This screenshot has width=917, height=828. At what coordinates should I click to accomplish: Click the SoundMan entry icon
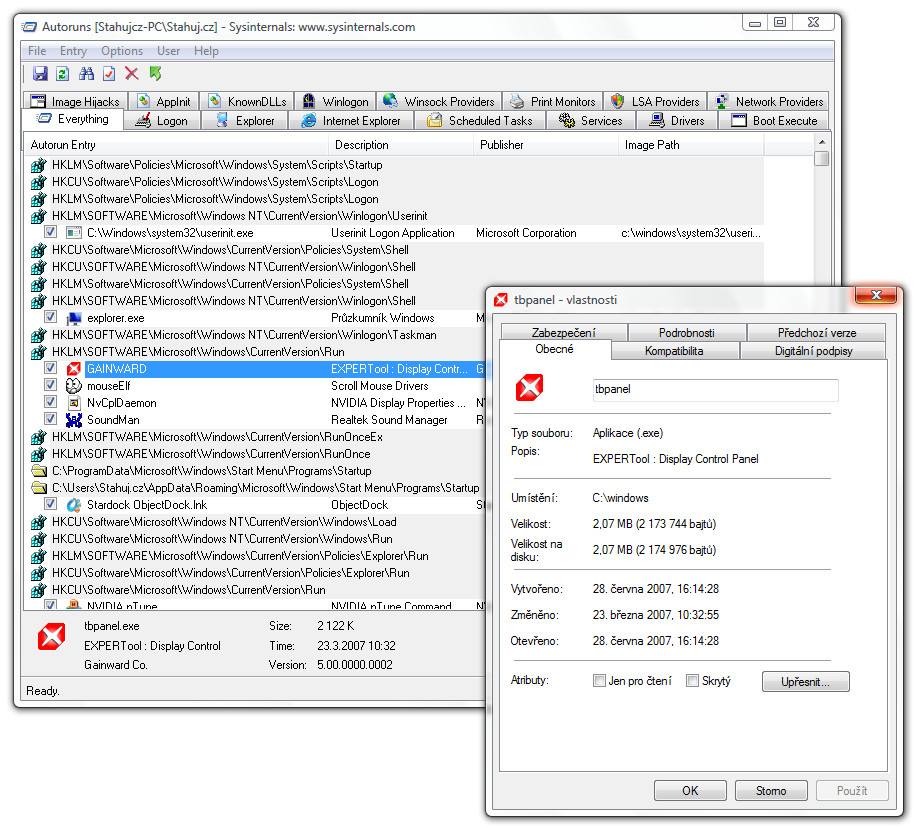74,420
